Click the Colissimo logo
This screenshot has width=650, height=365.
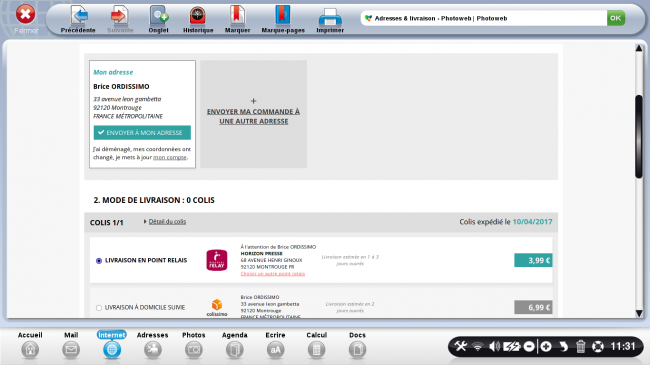[x=217, y=308]
